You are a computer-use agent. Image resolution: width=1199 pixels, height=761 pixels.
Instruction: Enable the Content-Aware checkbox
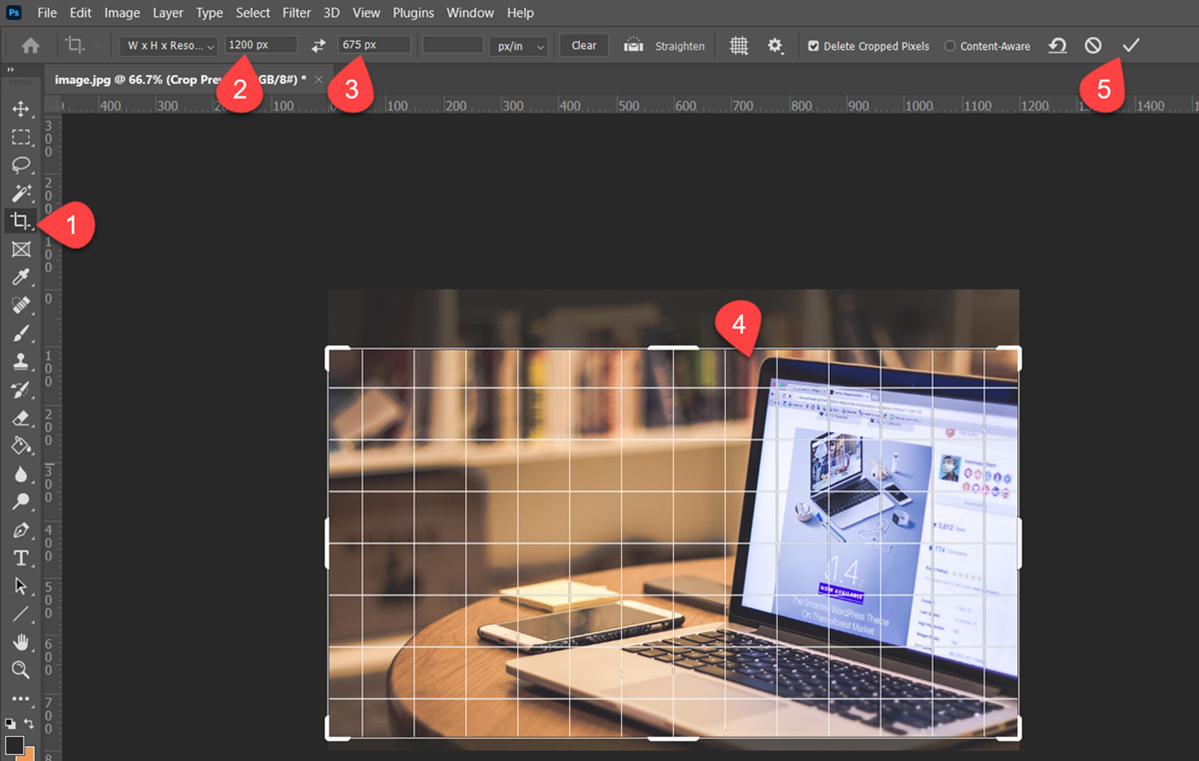pyautogui.click(x=950, y=46)
